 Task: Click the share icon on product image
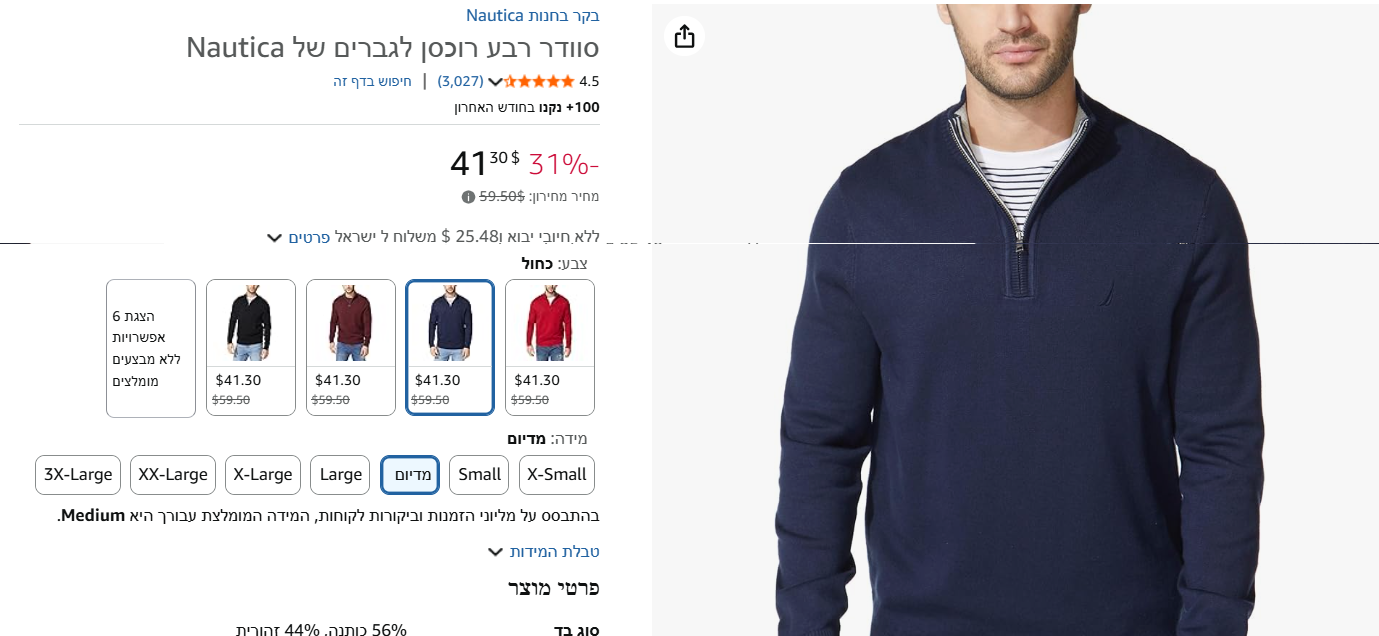tap(684, 37)
